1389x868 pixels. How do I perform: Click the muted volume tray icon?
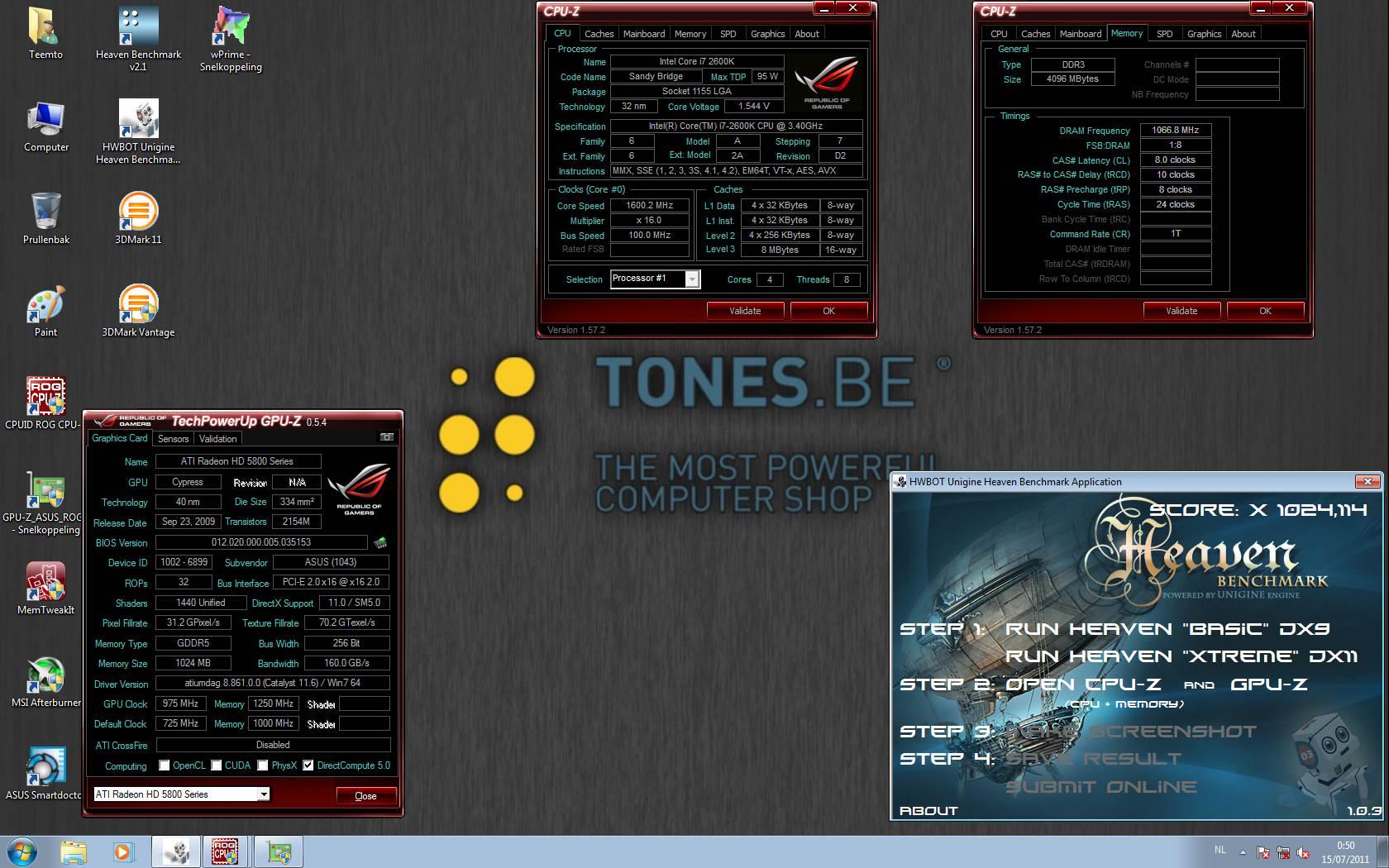pyautogui.click(x=1304, y=852)
